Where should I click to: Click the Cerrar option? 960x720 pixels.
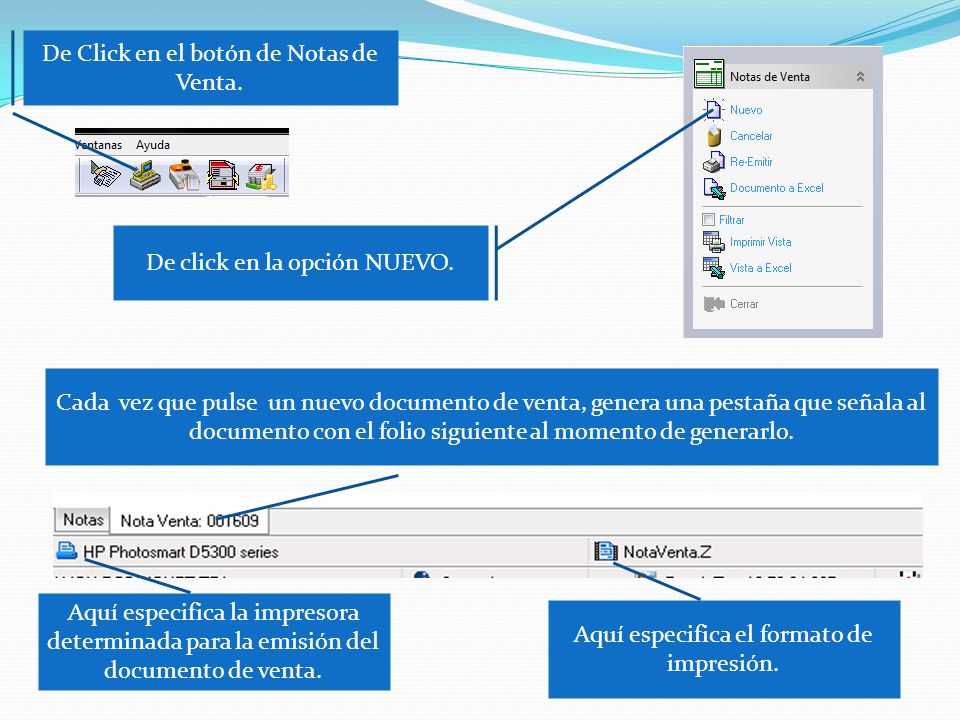(x=744, y=304)
